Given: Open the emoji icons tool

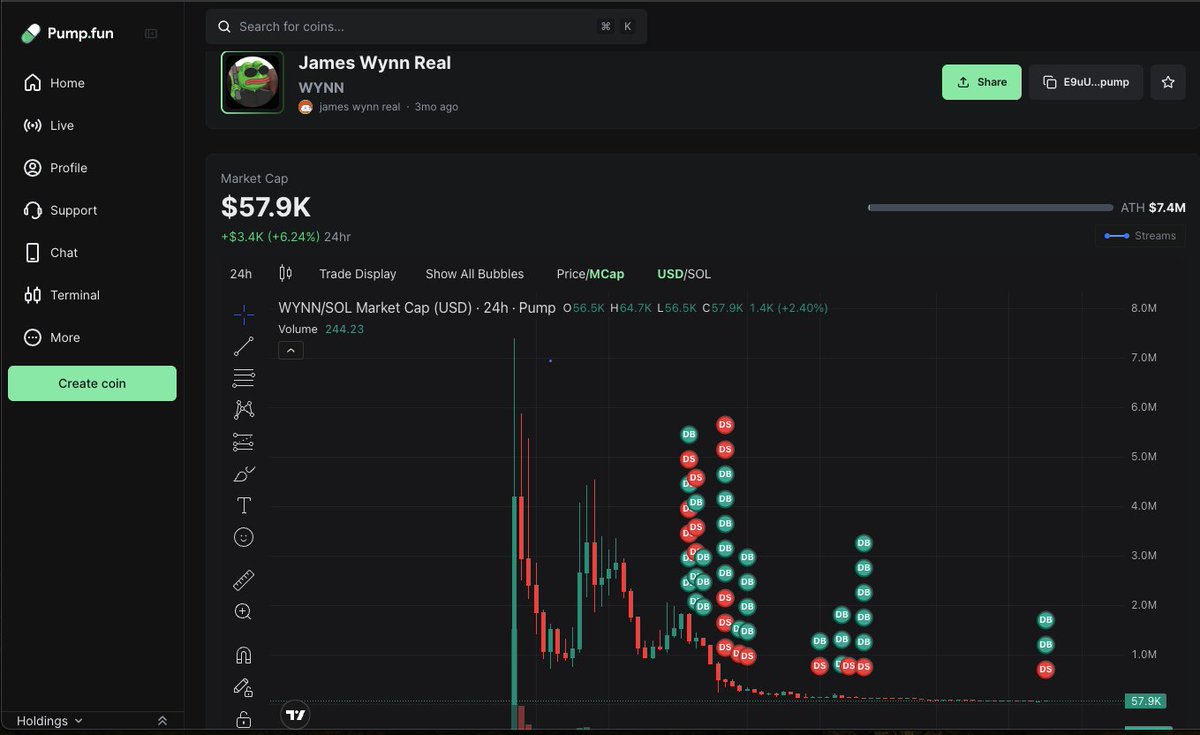Looking at the screenshot, I should pos(243,537).
